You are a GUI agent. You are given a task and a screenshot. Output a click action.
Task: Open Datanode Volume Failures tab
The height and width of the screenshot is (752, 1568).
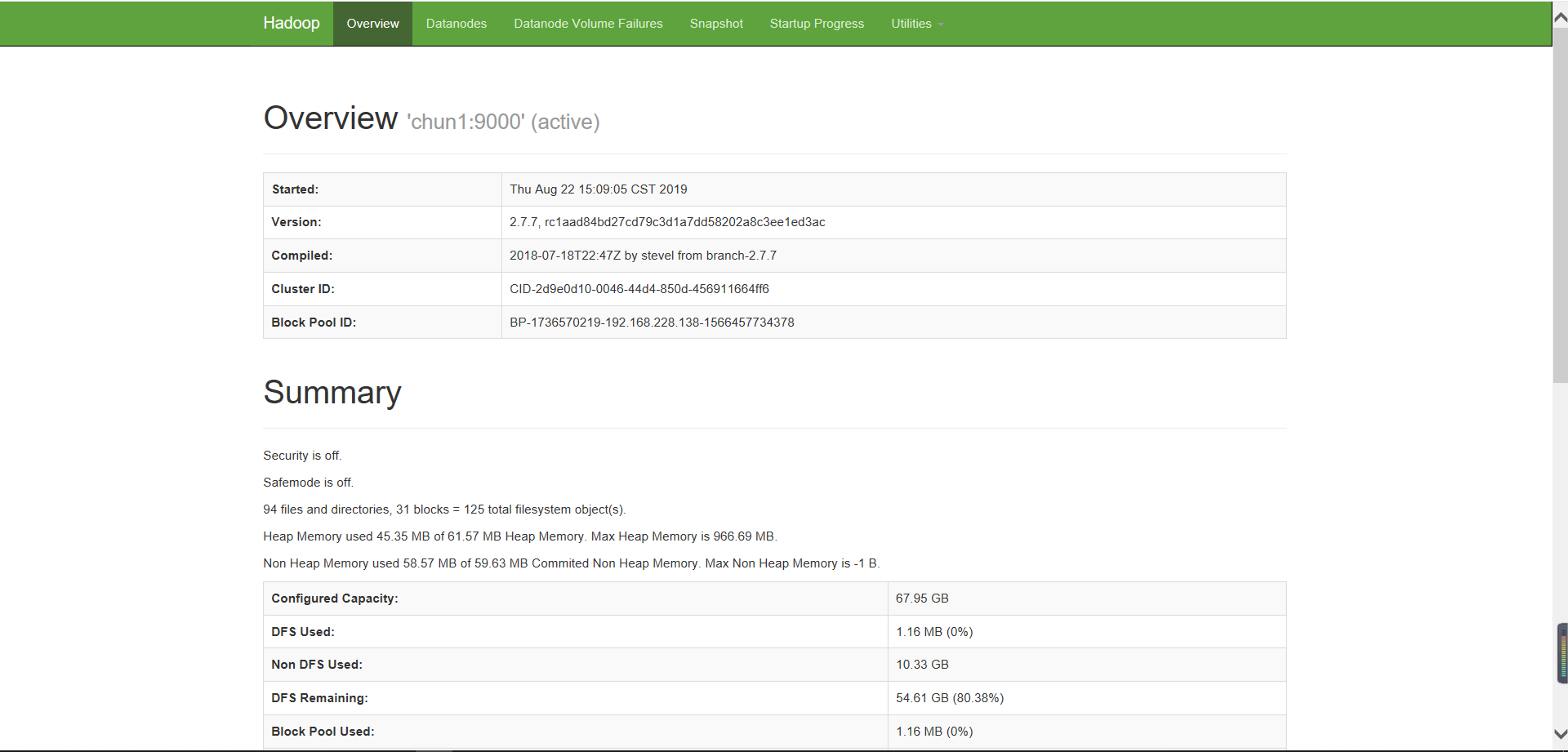(588, 24)
